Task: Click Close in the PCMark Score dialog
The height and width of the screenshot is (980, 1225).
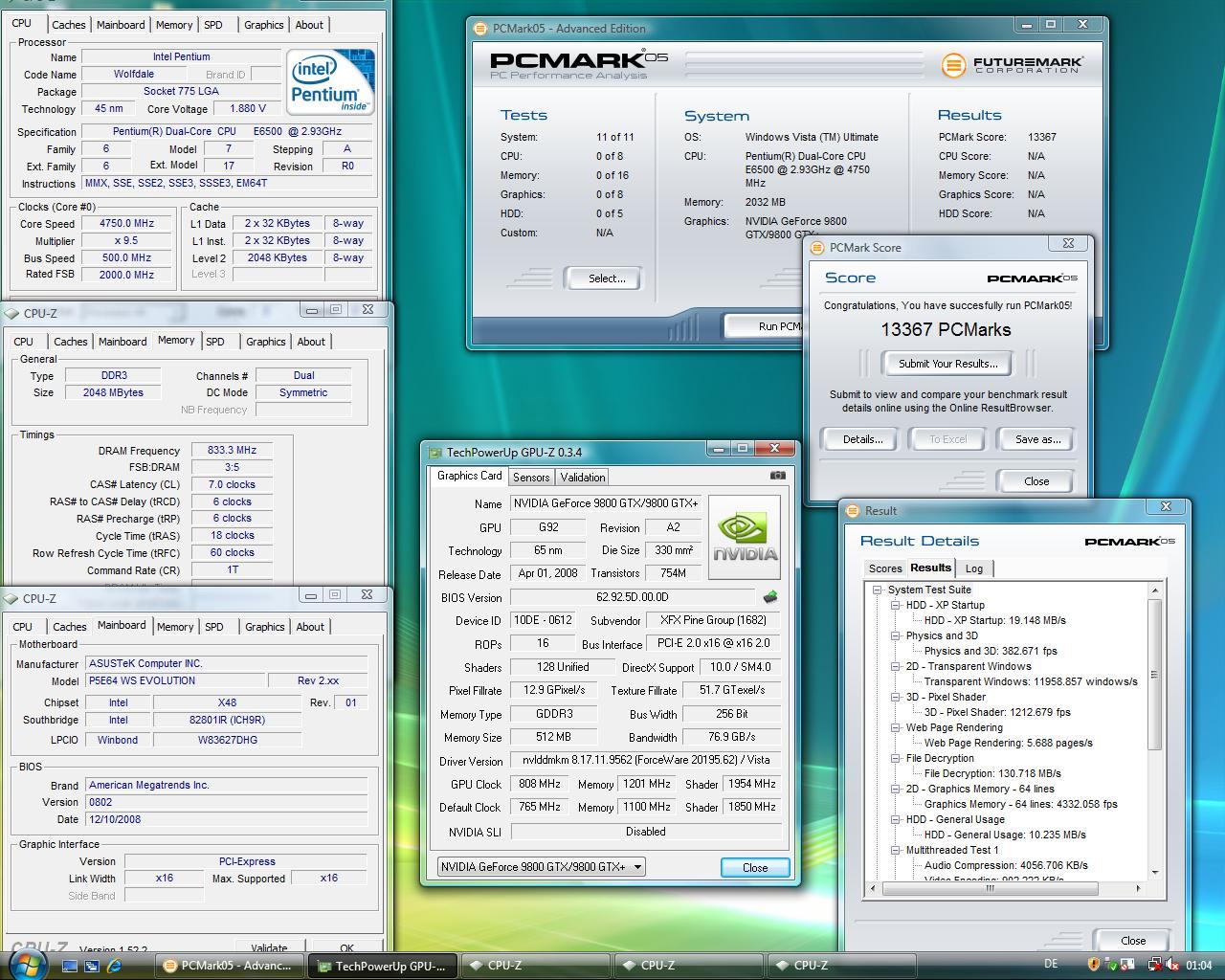Action: [1036, 481]
